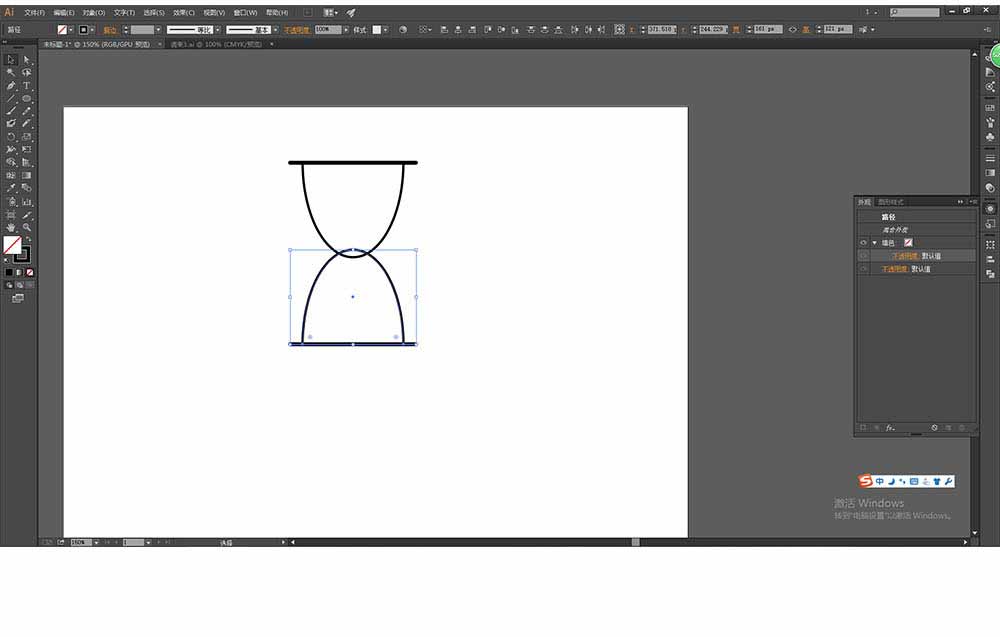Select the Lasso tool
The width and height of the screenshot is (1000, 637).
click(x=27, y=73)
